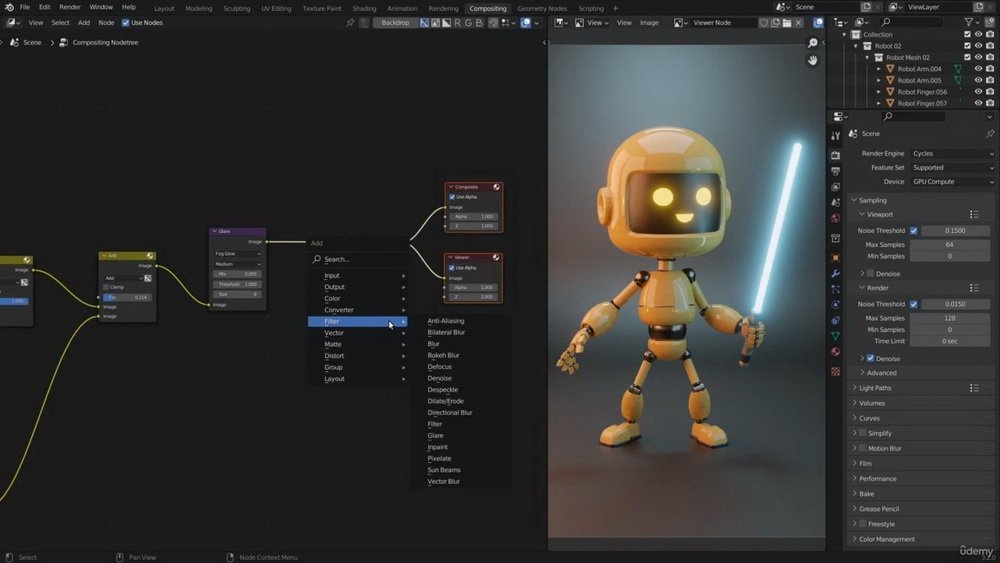Viewport: 1000px width, 563px height.
Task: Choose Blur from the Filter submenu
Action: (434, 344)
